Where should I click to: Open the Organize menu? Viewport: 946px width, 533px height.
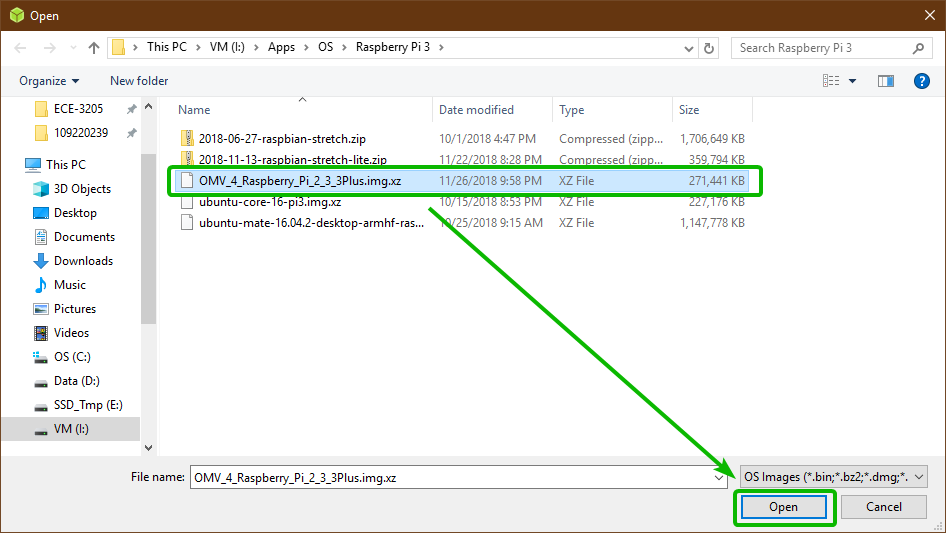(49, 81)
